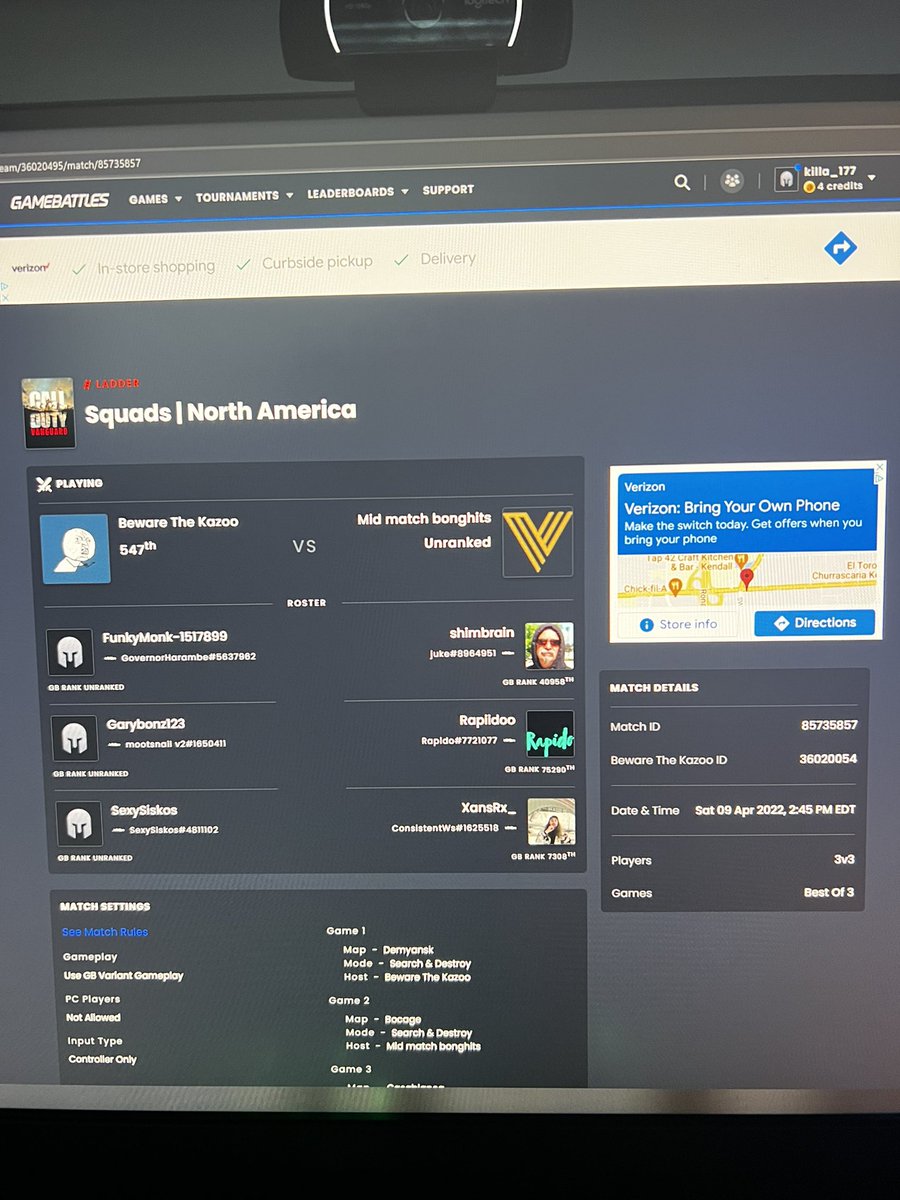900x1200 pixels.
Task: Click shimbrain profile photo
Action: pos(549,646)
